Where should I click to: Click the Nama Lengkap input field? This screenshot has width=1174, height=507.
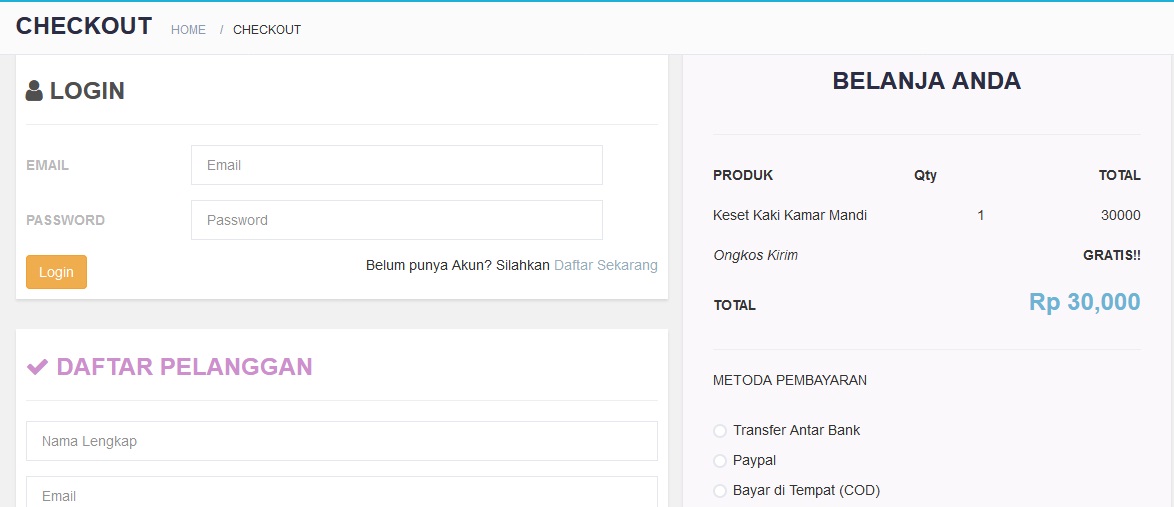tap(341, 441)
